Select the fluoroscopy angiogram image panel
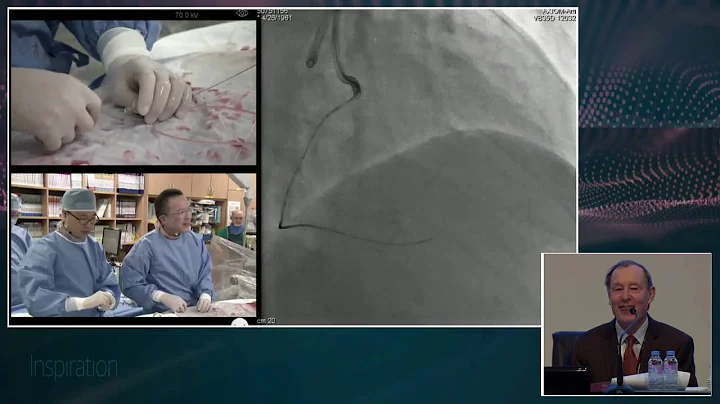 point(418,166)
